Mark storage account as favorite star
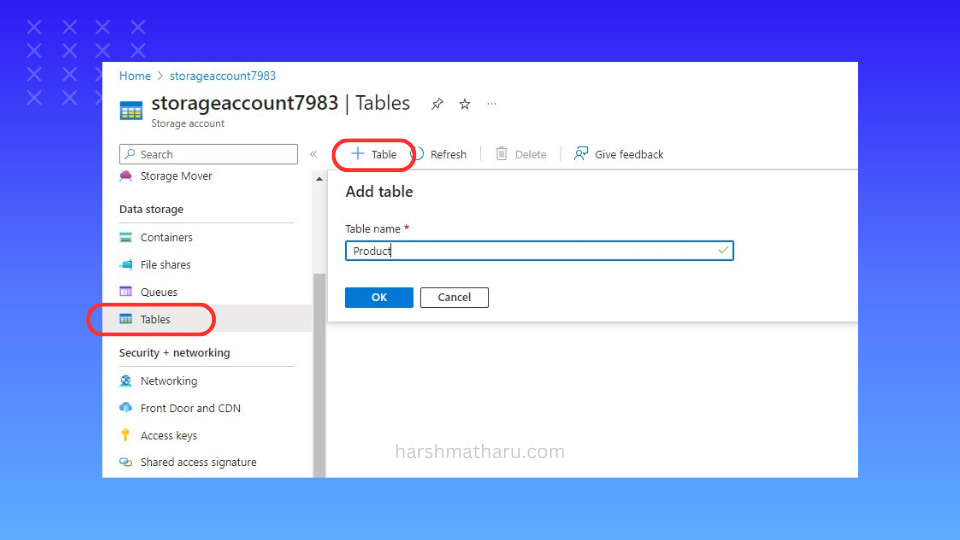This screenshot has height=540, width=960. coord(465,104)
